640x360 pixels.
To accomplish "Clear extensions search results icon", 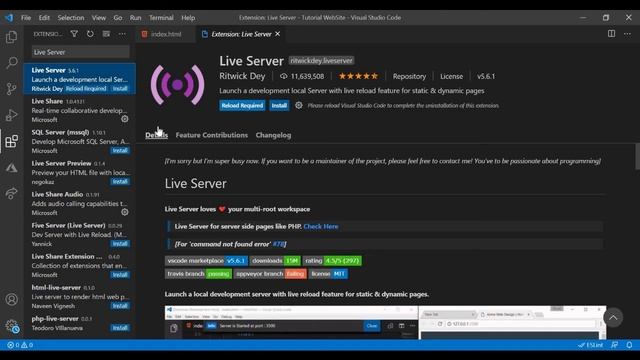I will point(106,34).
